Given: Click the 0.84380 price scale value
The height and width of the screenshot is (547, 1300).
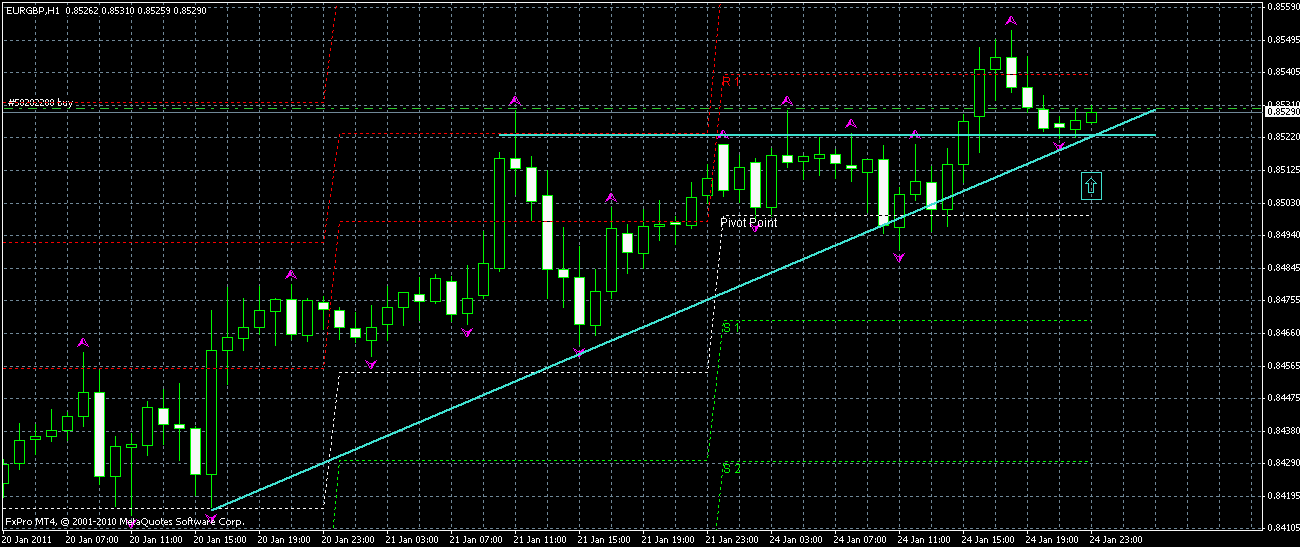Looking at the screenshot, I should [x=1282, y=431].
